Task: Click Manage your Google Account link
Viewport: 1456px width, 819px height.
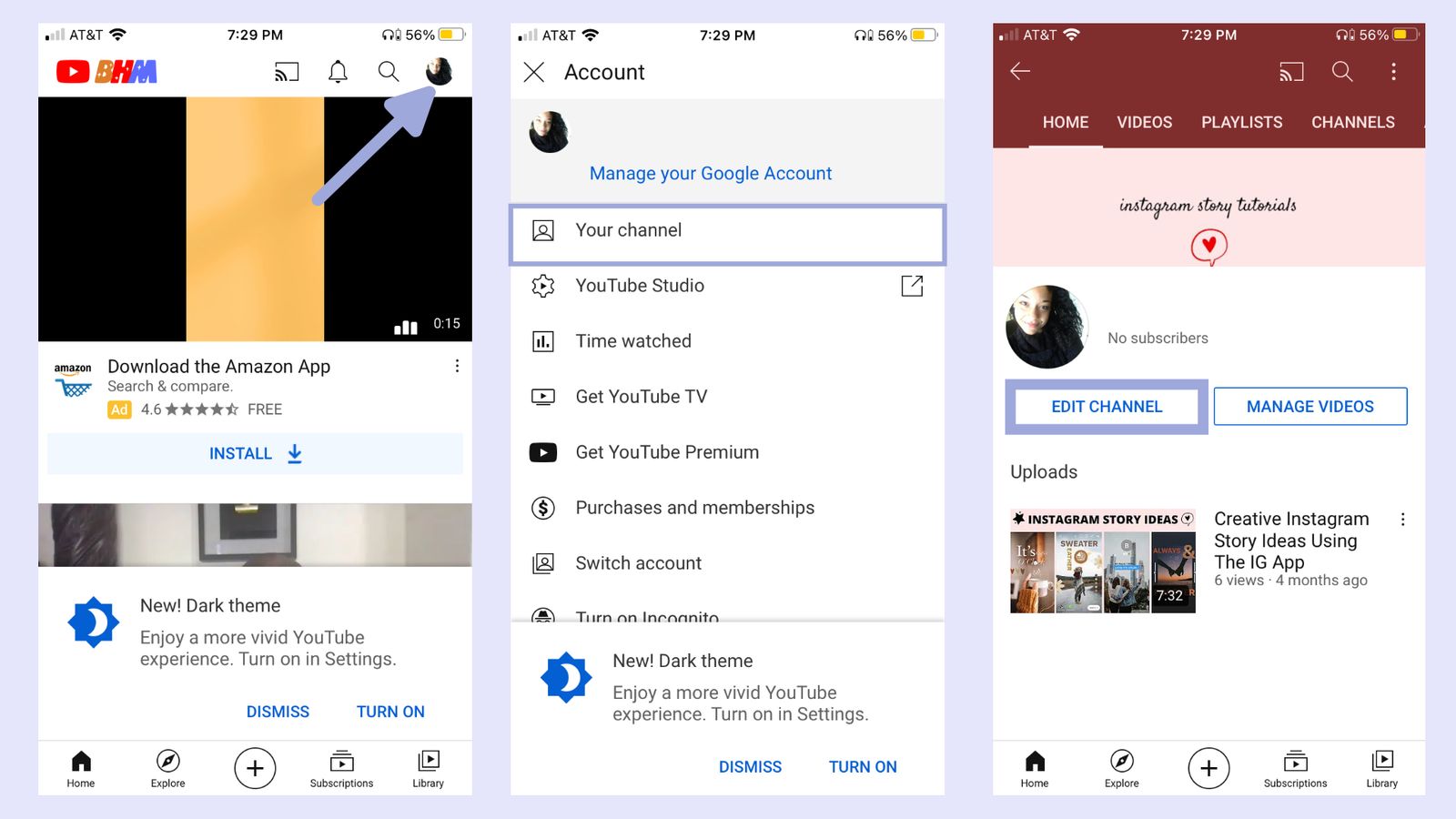Action: point(710,173)
